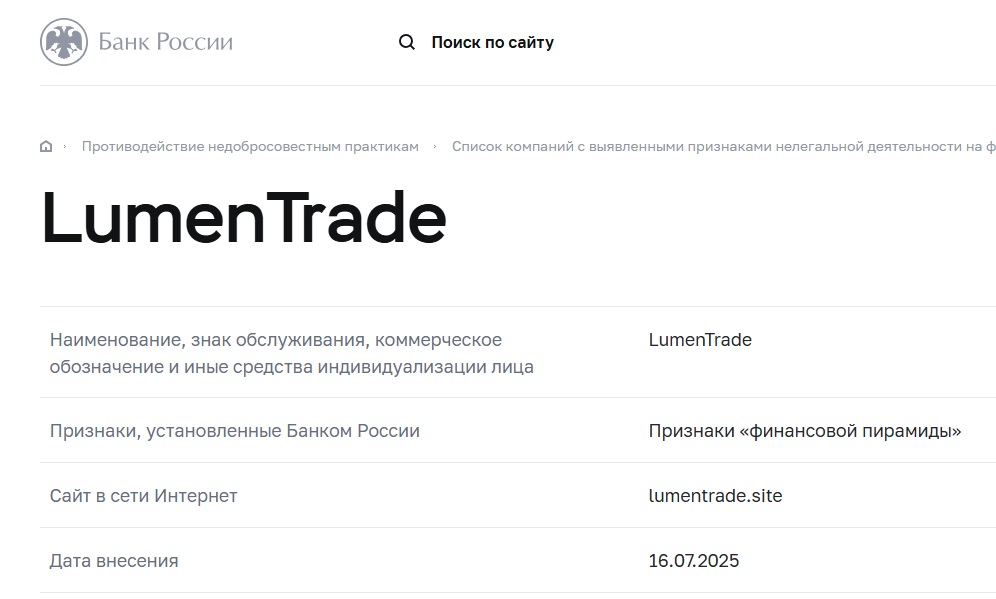Click the Банк России header text
996x599 pixels.
click(x=165, y=41)
